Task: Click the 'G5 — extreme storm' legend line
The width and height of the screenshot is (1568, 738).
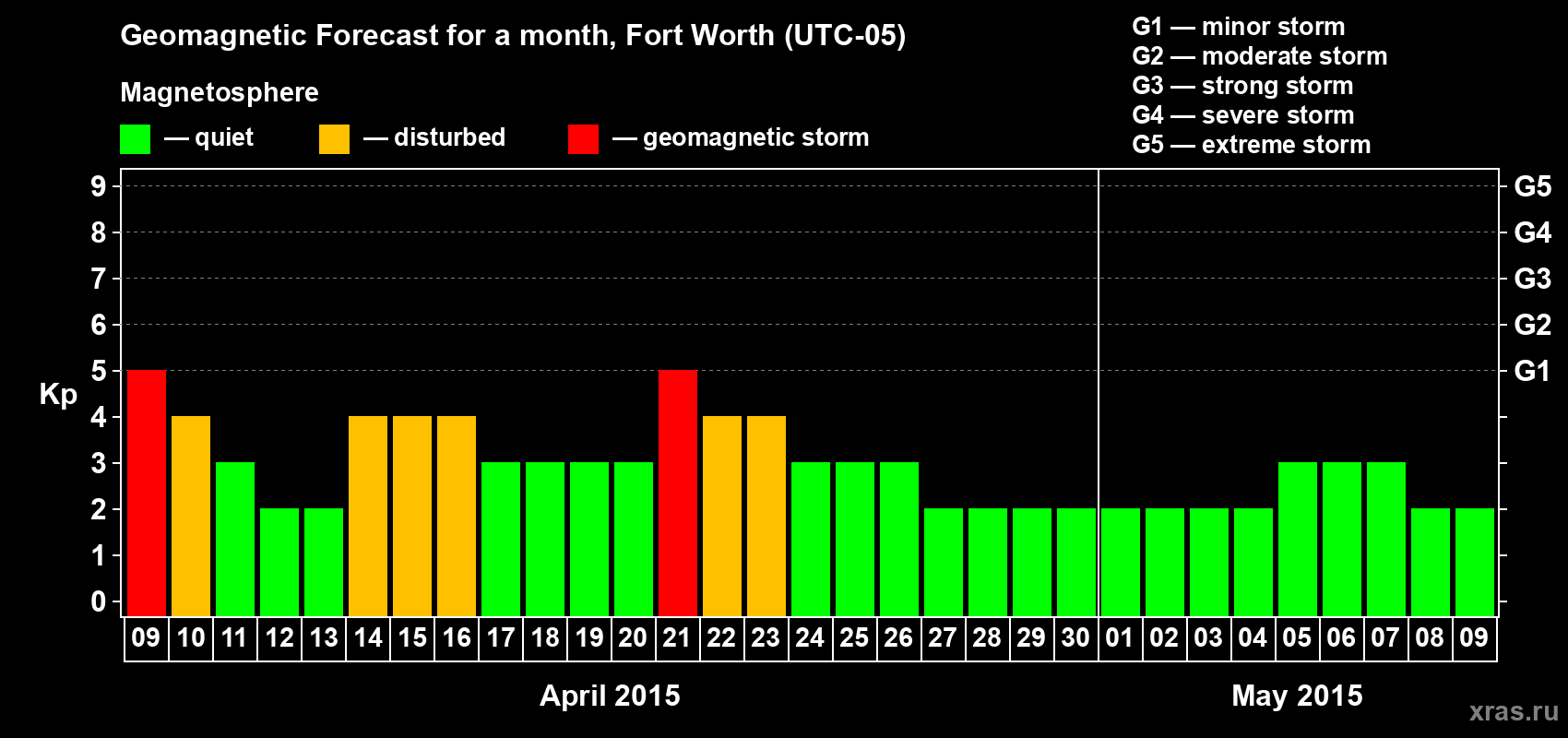Action: (1252, 145)
